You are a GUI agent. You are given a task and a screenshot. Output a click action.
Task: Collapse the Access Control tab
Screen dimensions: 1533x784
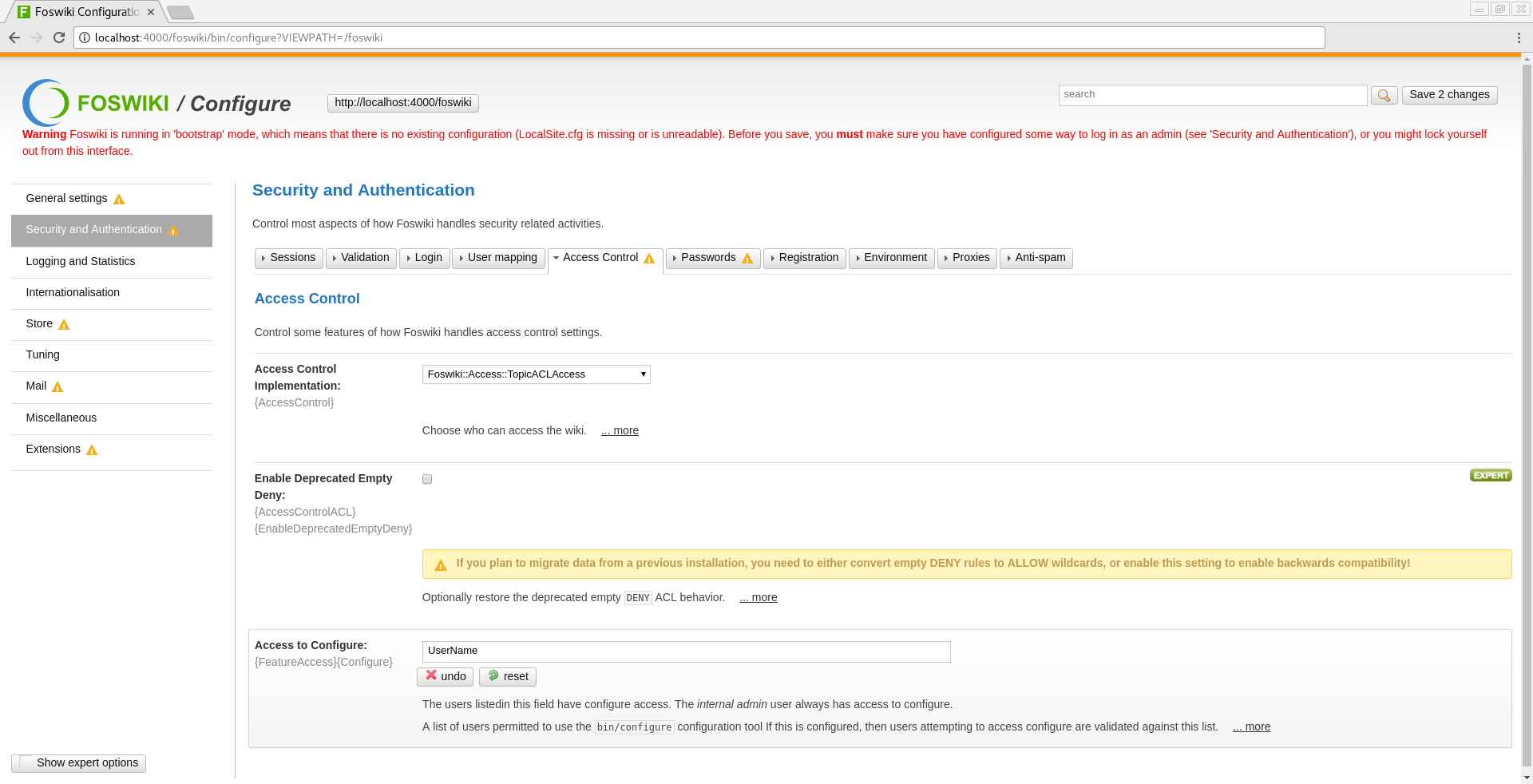605,259
